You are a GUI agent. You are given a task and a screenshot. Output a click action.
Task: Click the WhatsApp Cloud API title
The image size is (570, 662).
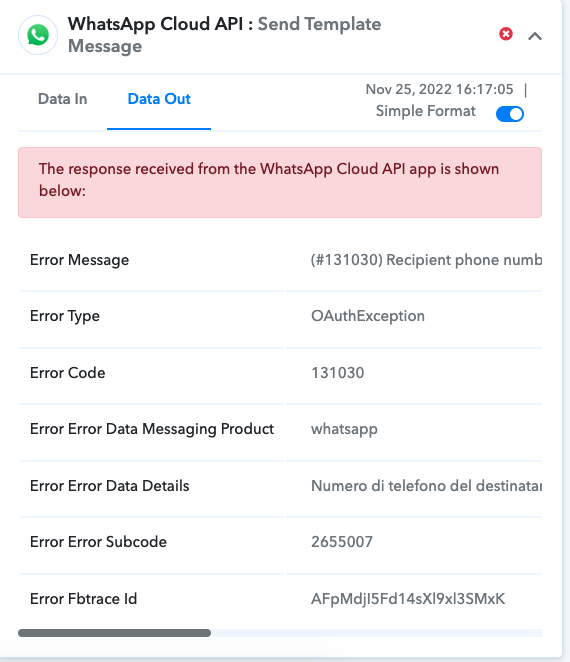coord(155,24)
